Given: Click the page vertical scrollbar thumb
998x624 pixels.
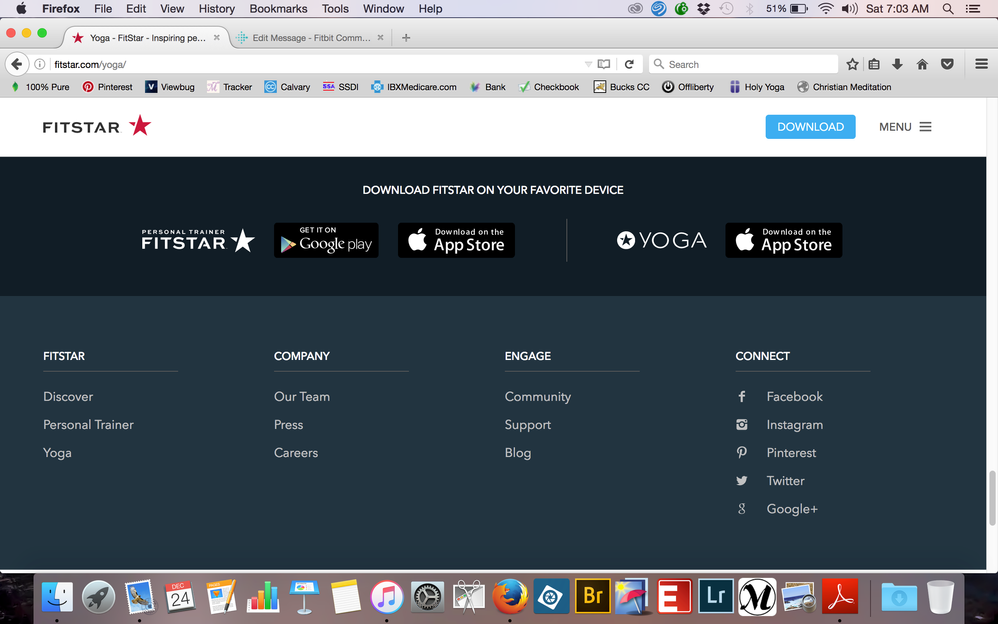Looking at the screenshot, I should 992,498.
